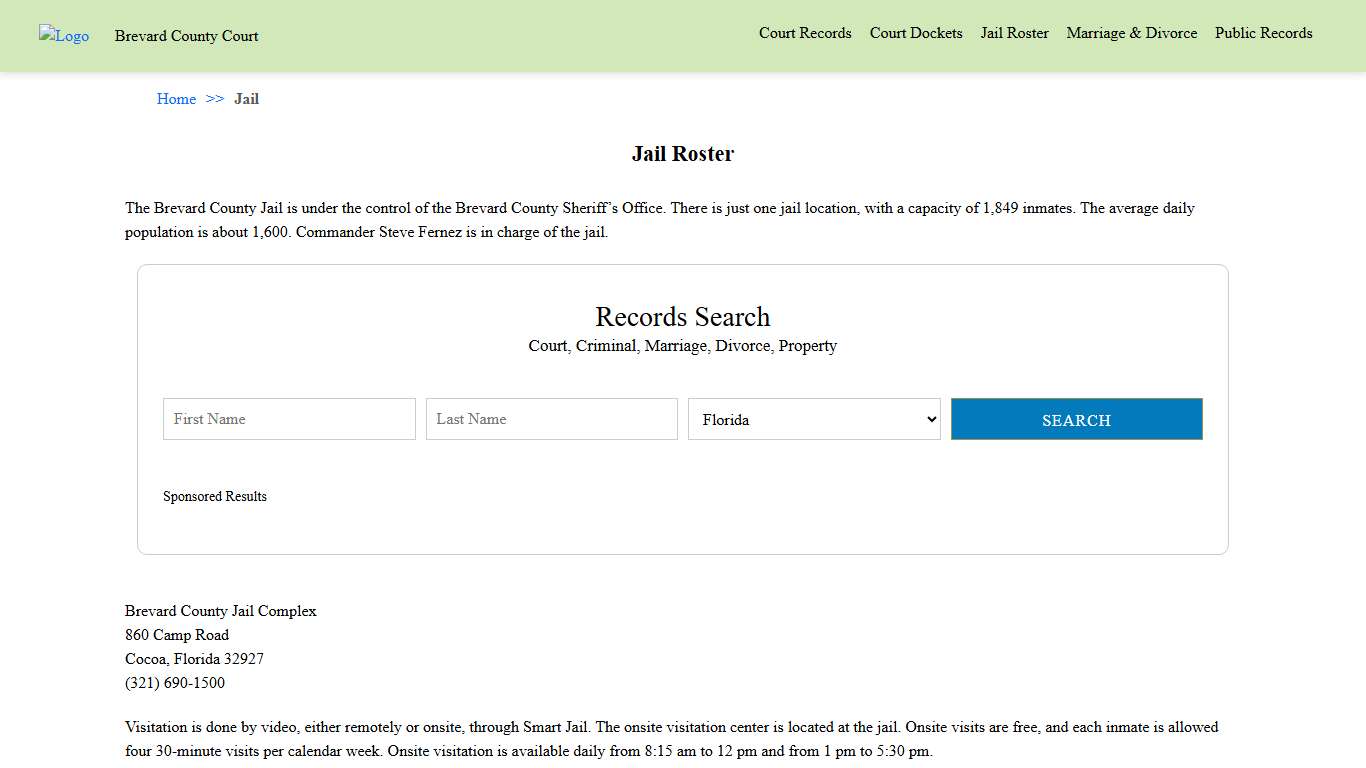
Task: Select the Jail Roster menu item
Action: point(1014,33)
